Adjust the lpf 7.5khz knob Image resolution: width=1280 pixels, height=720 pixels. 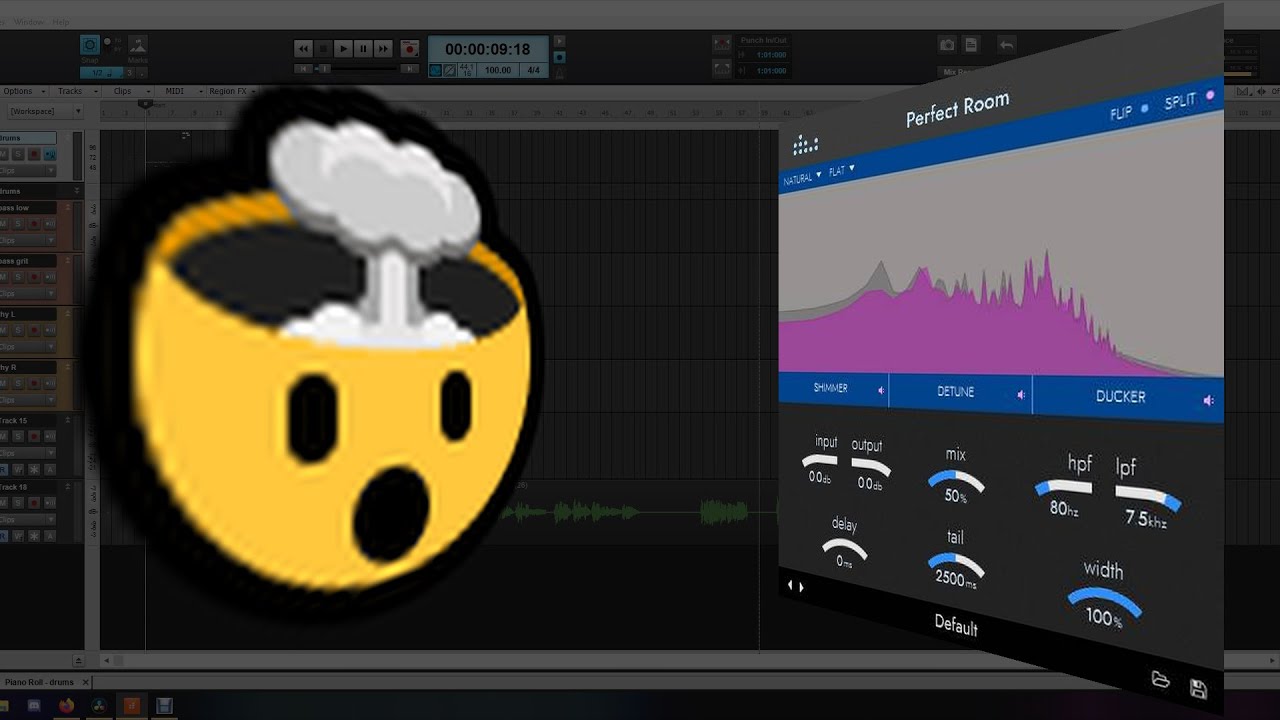(1148, 497)
